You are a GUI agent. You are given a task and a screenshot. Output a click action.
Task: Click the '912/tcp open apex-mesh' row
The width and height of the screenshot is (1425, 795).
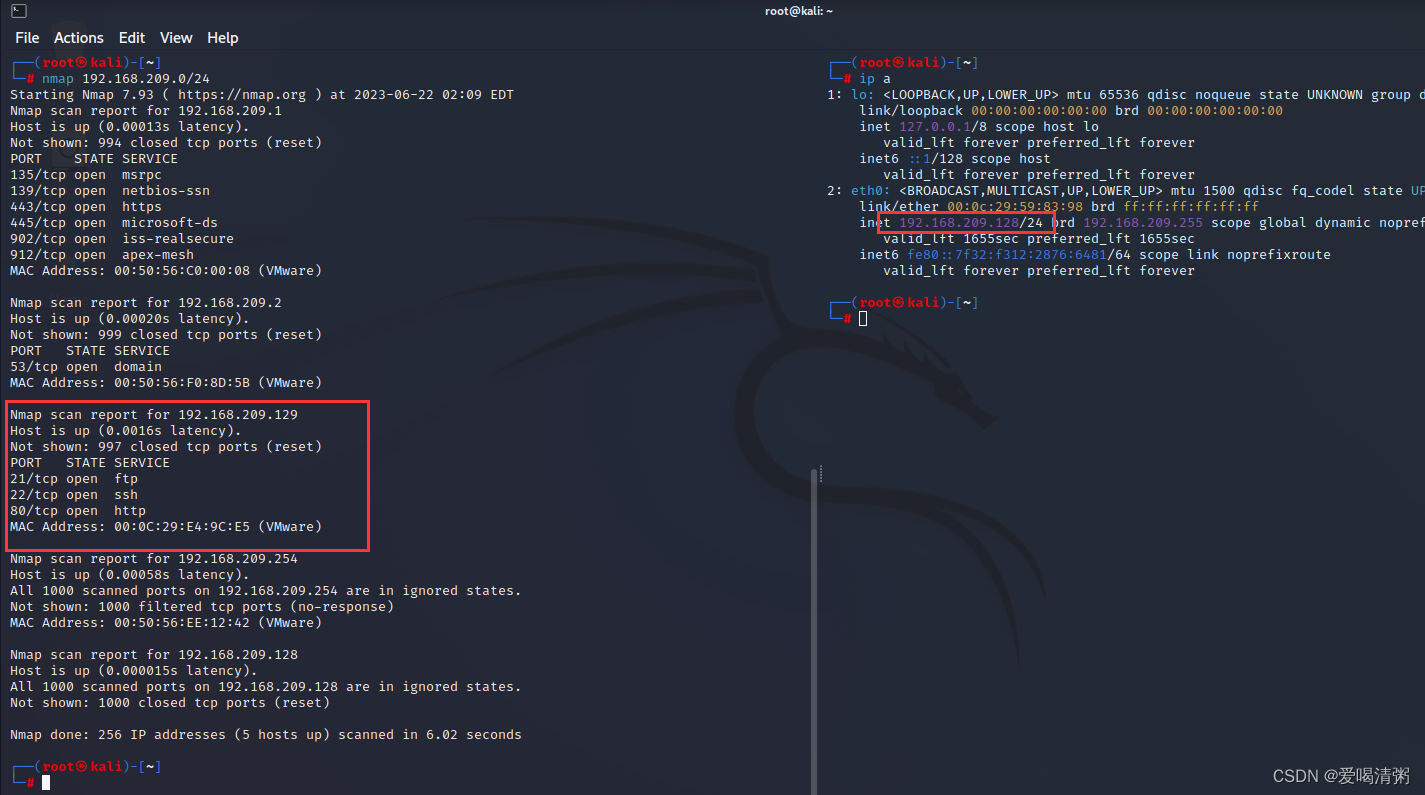coord(102,254)
